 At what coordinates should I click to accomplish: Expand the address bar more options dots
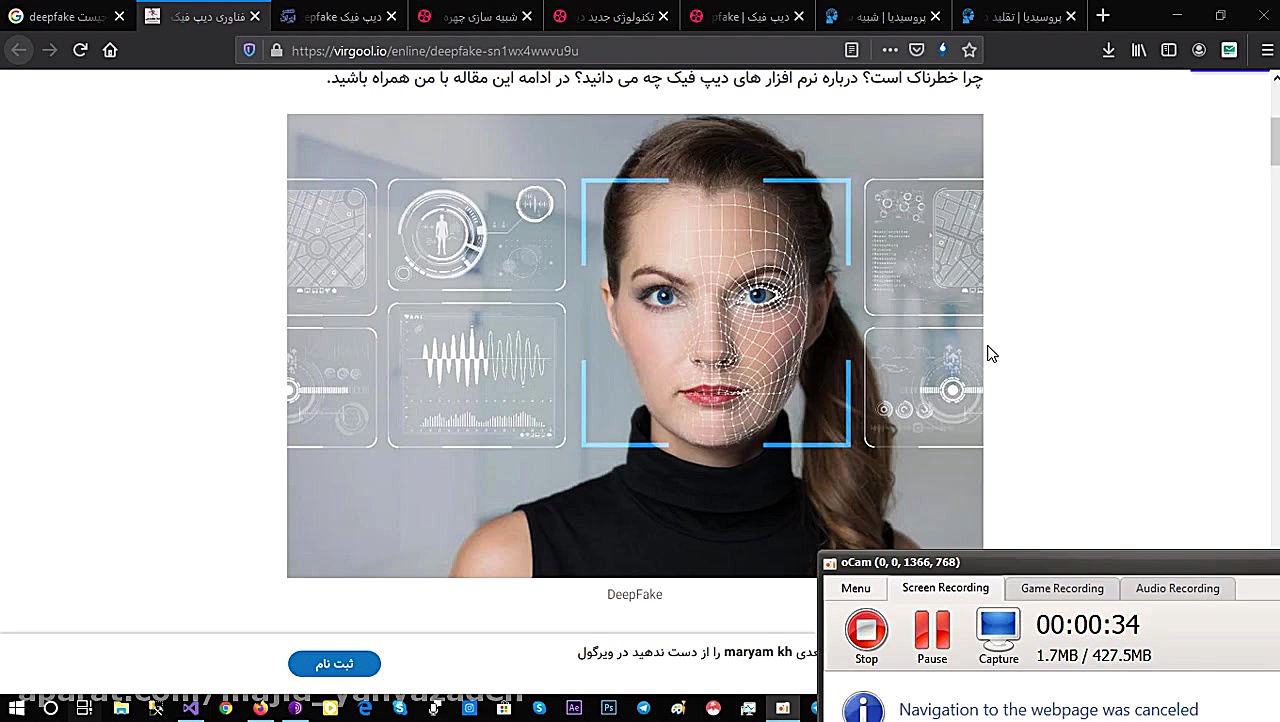(x=889, y=50)
